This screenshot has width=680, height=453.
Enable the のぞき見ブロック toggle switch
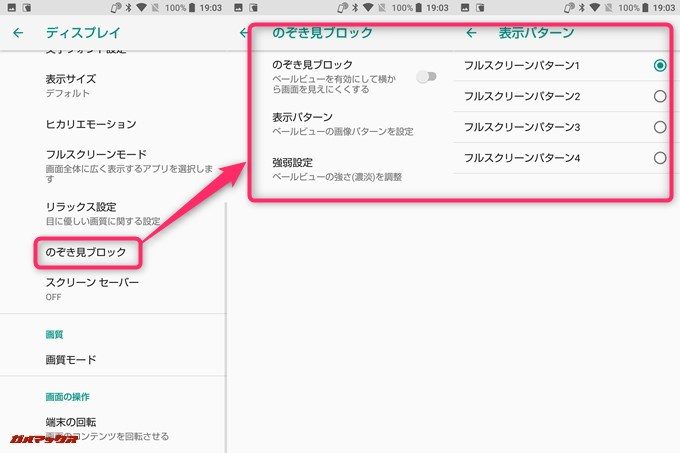pyautogui.click(x=426, y=77)
